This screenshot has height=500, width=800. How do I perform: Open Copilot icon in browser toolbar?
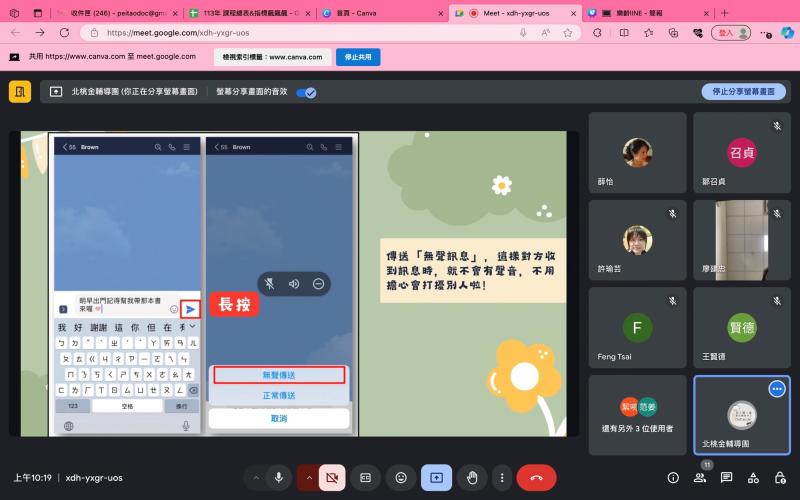pos(787,33)
